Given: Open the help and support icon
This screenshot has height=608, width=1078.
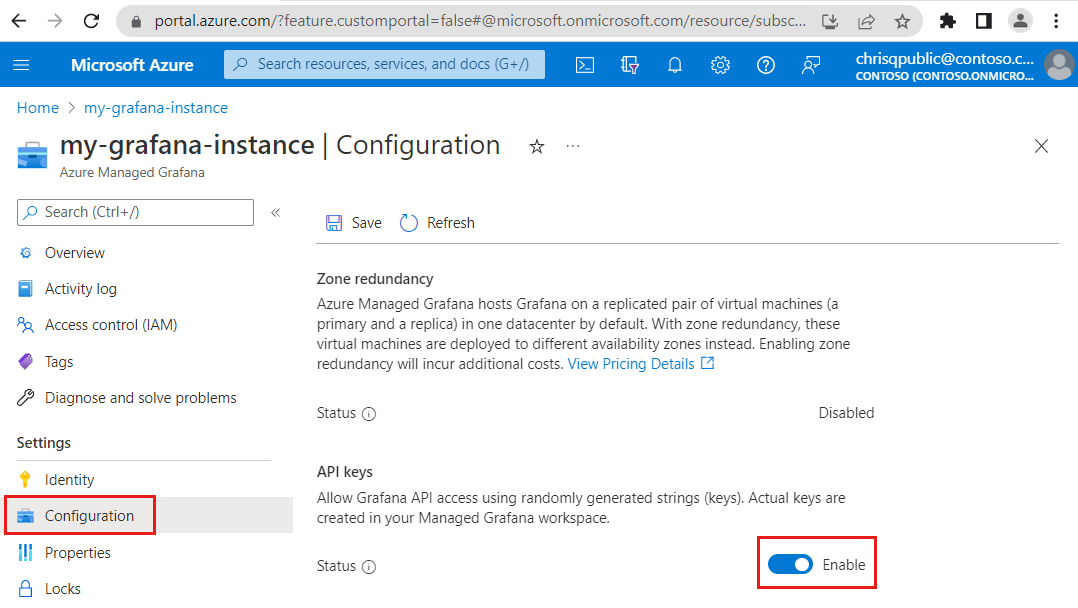Looking at the screenshot, I should coord(765,64).
